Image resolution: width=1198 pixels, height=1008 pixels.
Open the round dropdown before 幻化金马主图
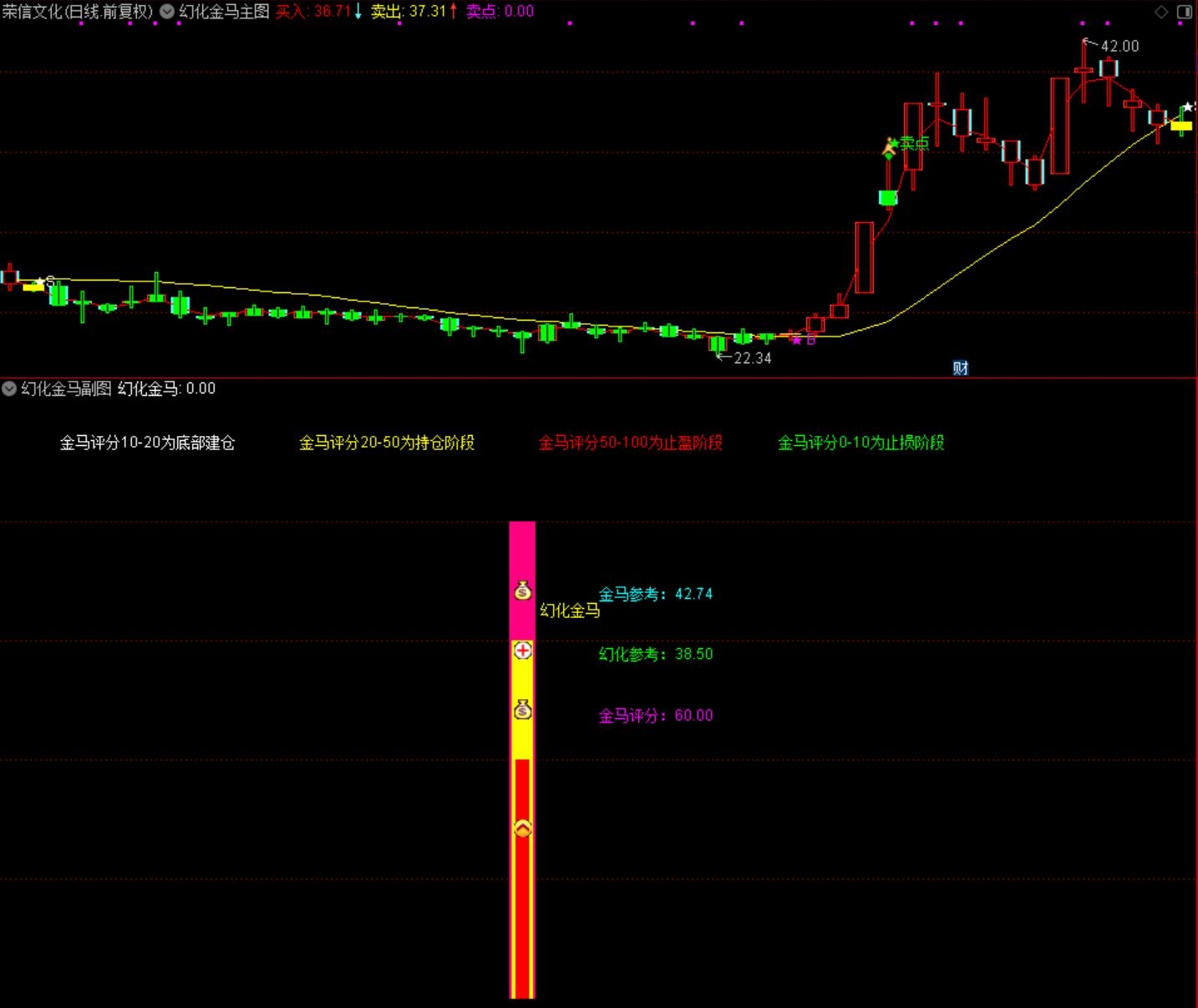167,12
